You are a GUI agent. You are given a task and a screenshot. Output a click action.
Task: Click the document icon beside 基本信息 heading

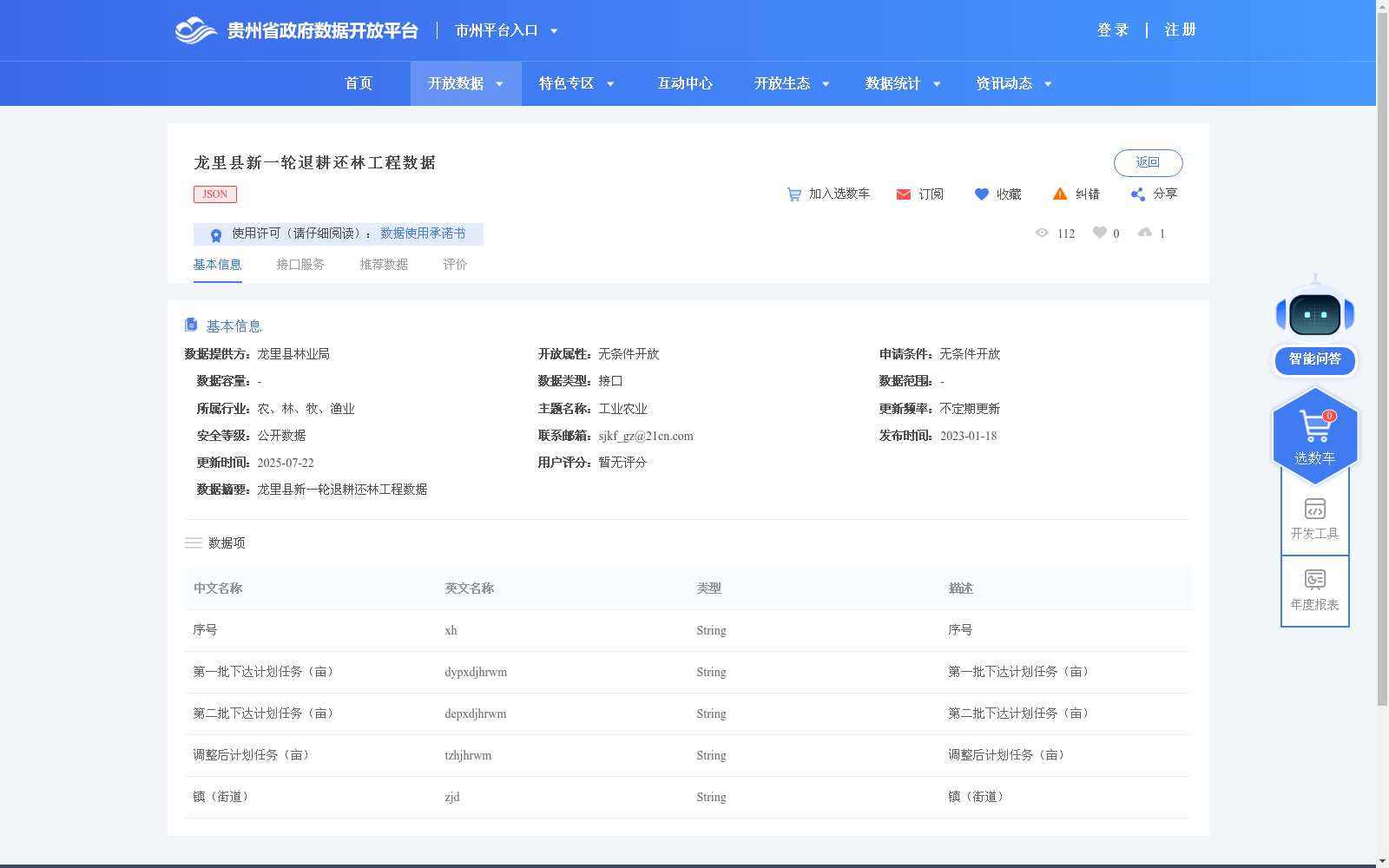pyautogui.click(x=191, y=325)
